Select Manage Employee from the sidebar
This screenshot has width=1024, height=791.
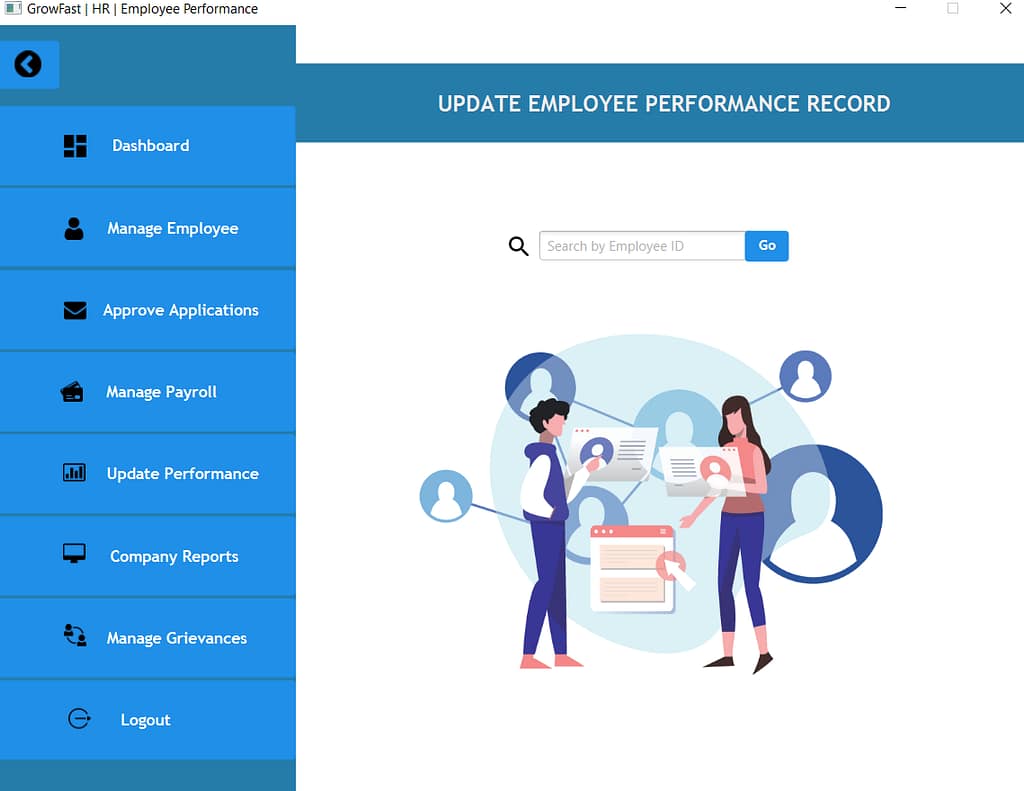click(x=172, y=229)
